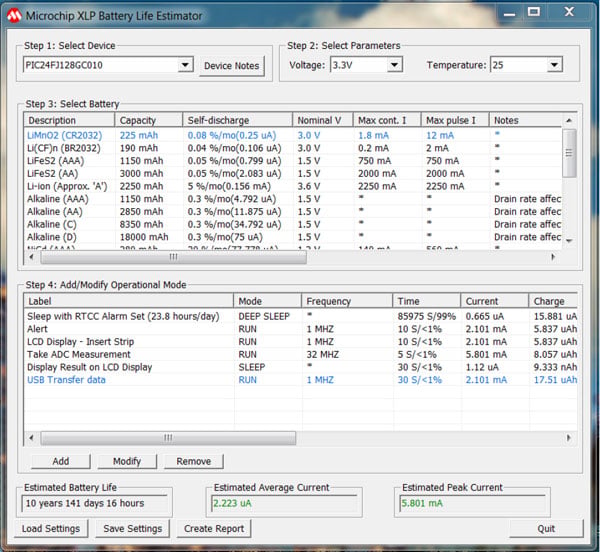Viewport: 600px width, 552px height.
Task: Click the Quit button
Action: [x=546, y=528]
